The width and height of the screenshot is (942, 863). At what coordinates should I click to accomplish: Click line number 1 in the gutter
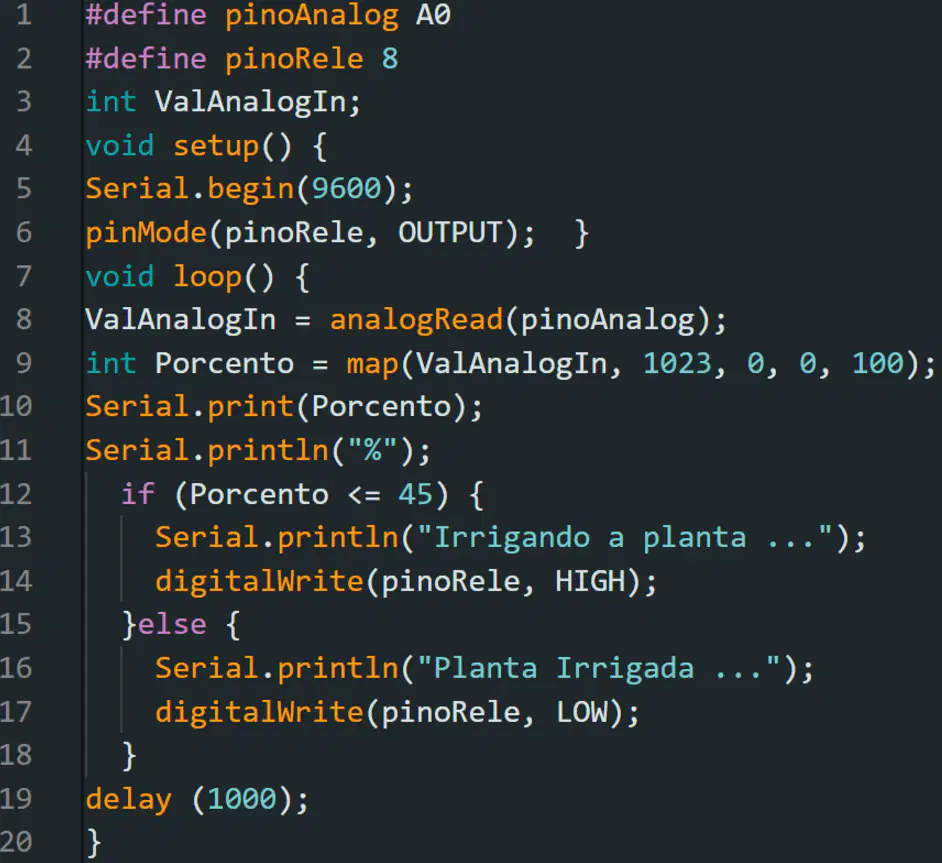click(x=24, y=14)
